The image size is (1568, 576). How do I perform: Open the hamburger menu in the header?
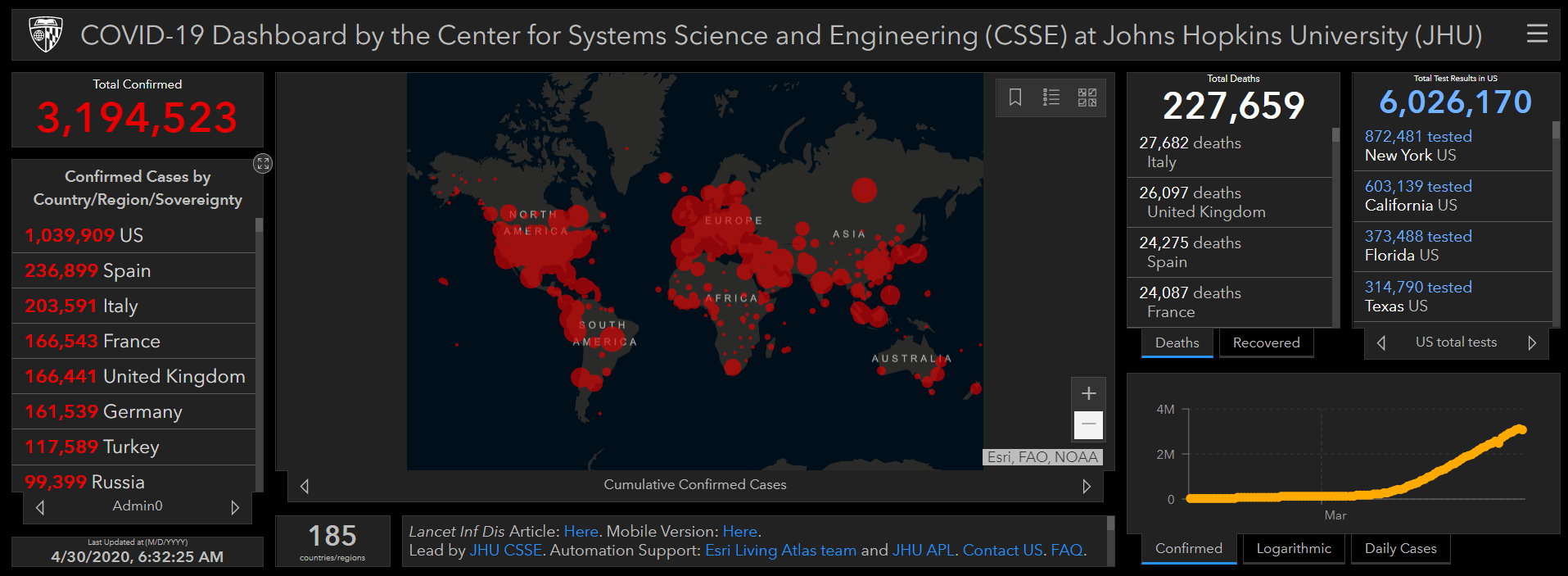(x=1537, y=34)
